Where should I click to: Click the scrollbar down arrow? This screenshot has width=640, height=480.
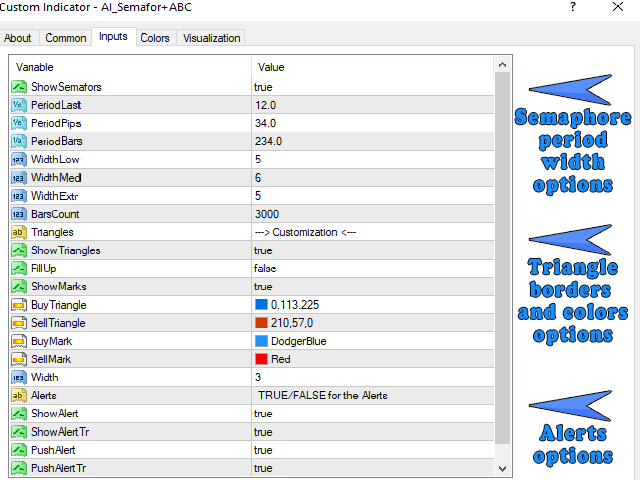(503, 468)
